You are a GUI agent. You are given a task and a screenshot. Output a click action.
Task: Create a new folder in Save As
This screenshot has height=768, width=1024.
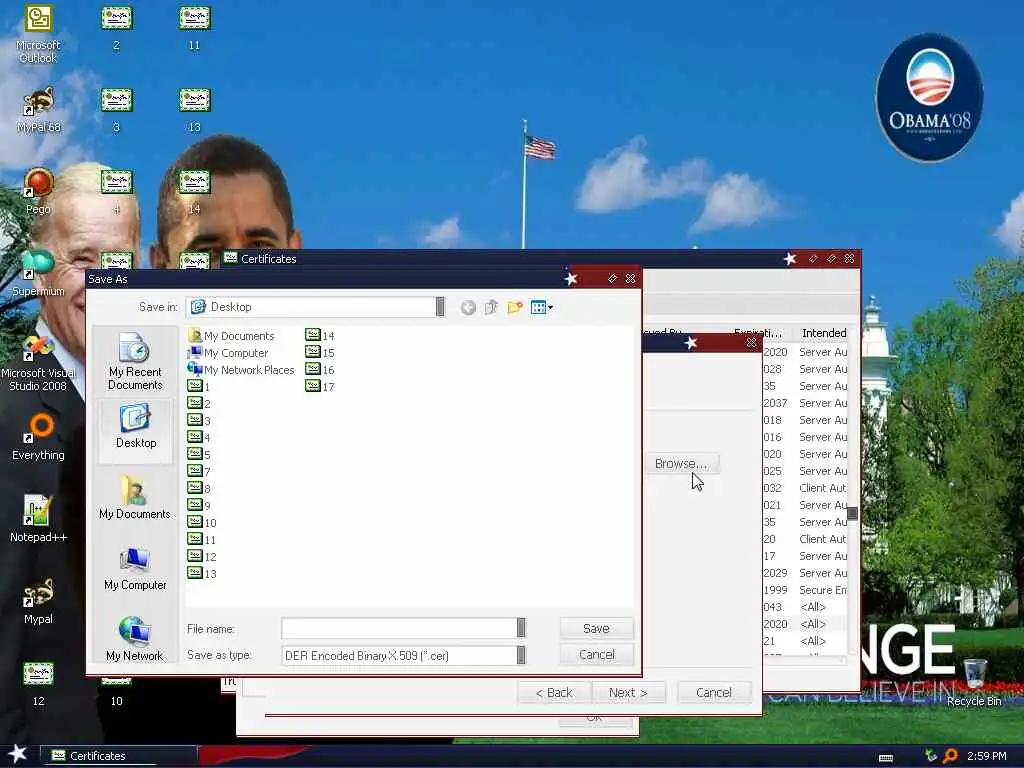[515, 308]
